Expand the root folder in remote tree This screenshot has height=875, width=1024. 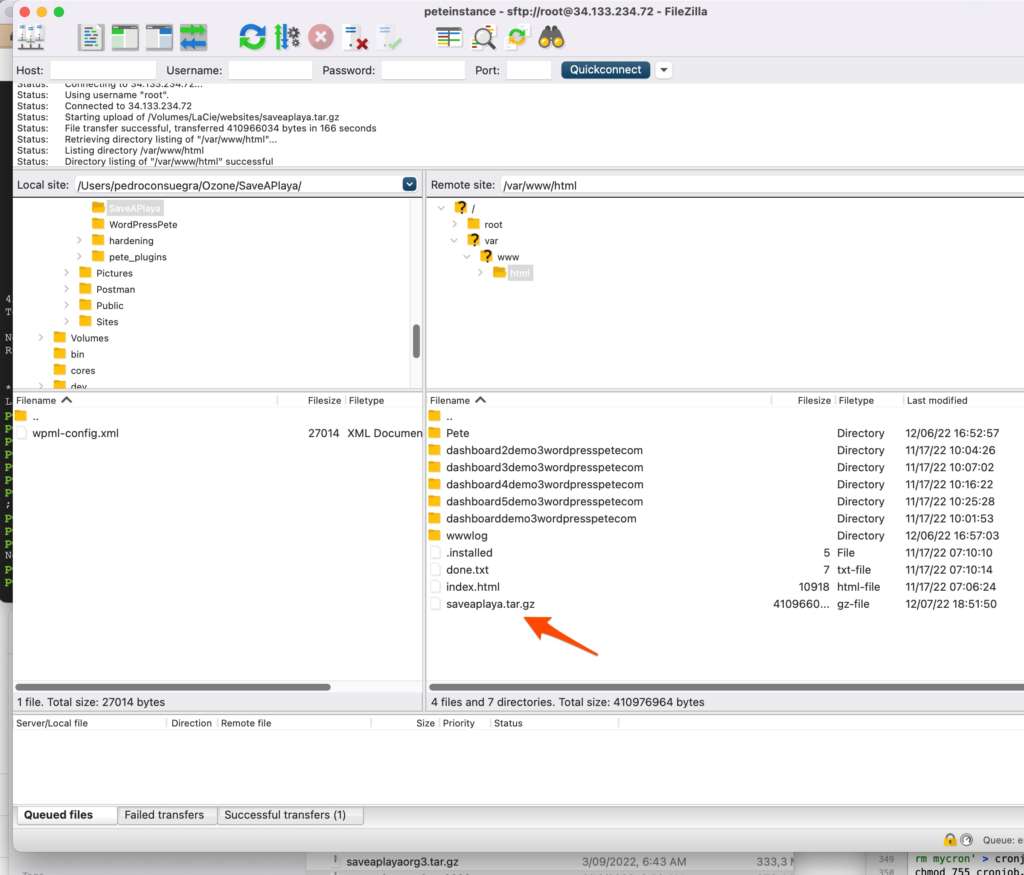(455, 224)
